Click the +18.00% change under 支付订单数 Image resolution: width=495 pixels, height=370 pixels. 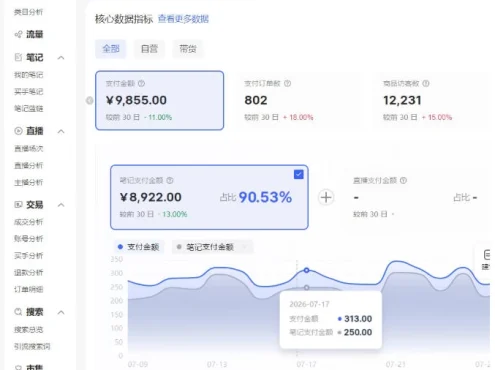pyautogui.click(x=298, y=117)
